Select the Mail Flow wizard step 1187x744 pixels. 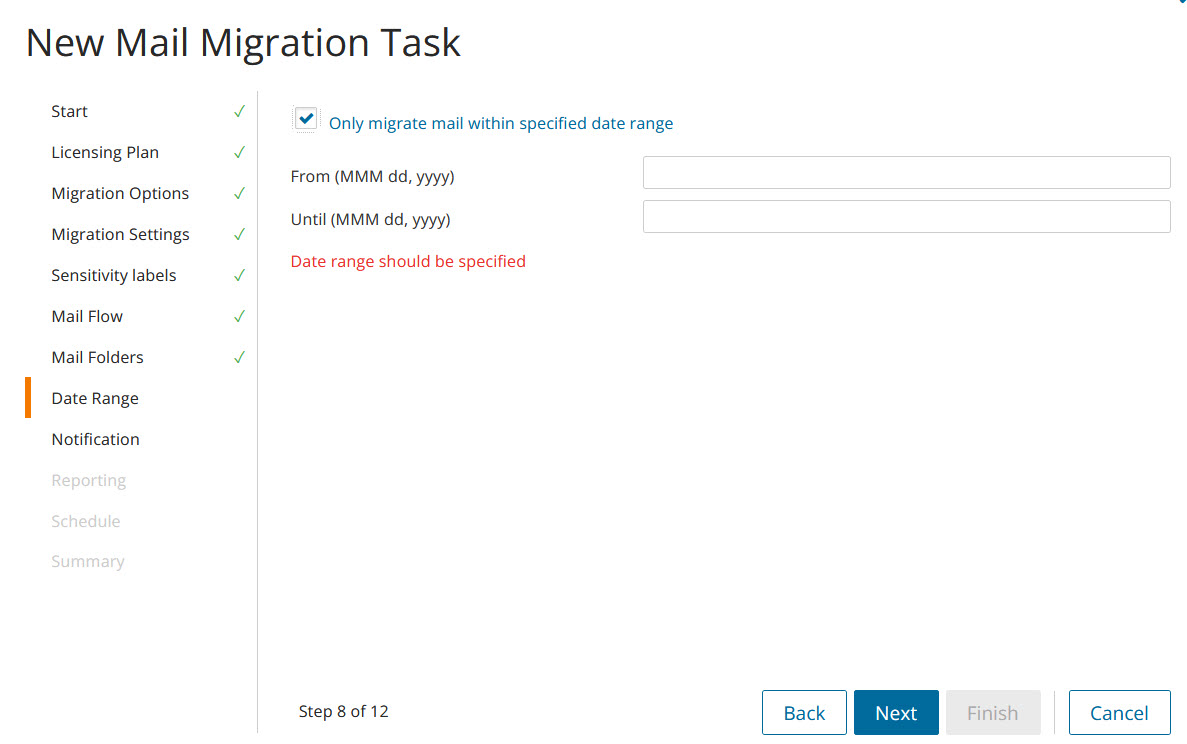click(x=87, y=316)
